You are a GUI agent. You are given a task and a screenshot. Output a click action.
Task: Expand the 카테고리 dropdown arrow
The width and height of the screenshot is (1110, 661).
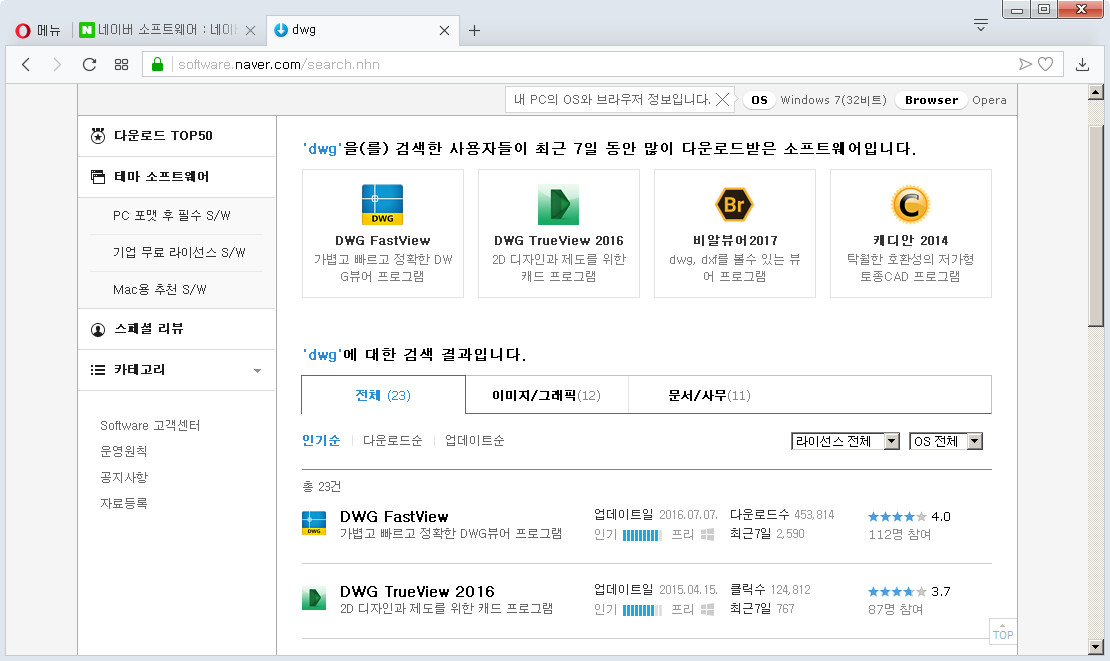257,371
